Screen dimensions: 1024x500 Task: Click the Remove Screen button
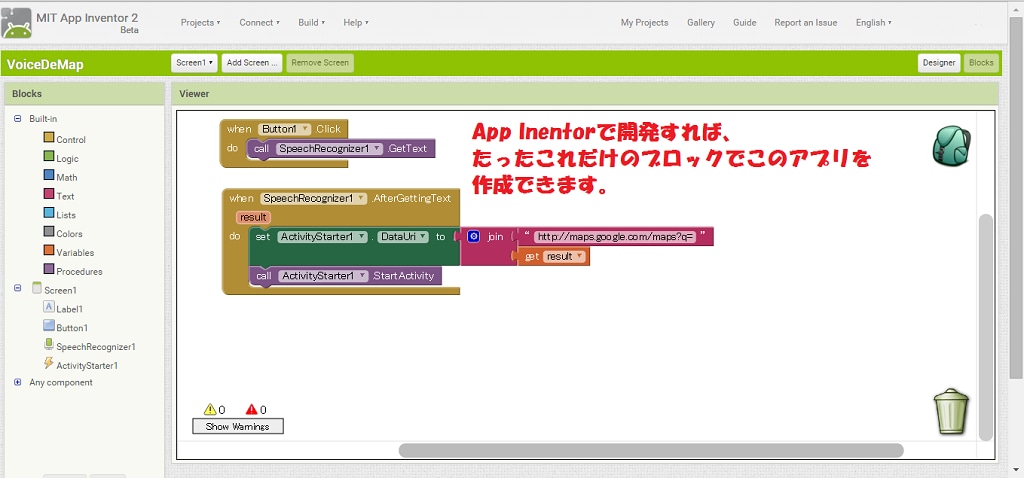320,63
